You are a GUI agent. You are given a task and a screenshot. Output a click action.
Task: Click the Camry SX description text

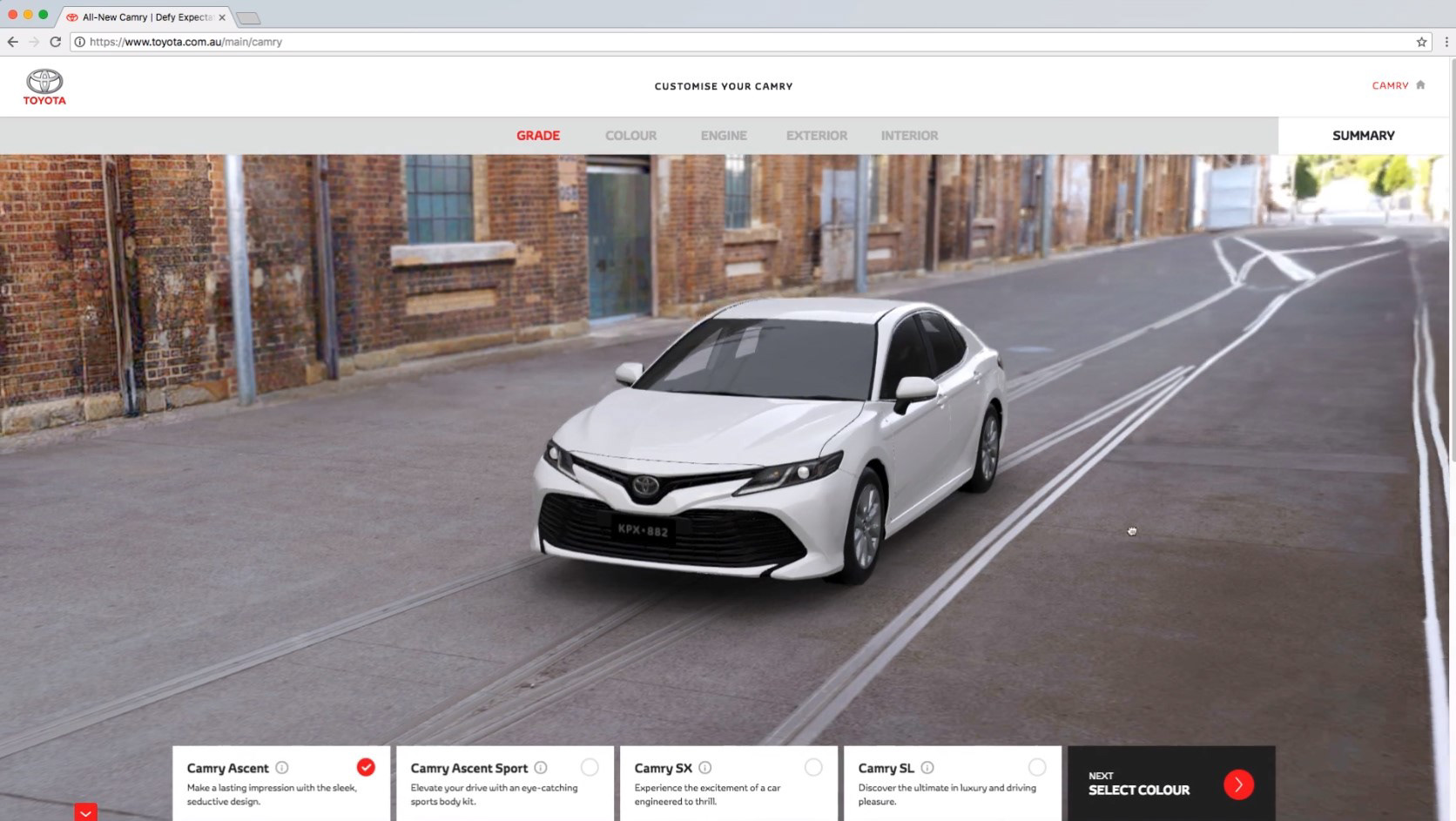[x=707, y=795]
